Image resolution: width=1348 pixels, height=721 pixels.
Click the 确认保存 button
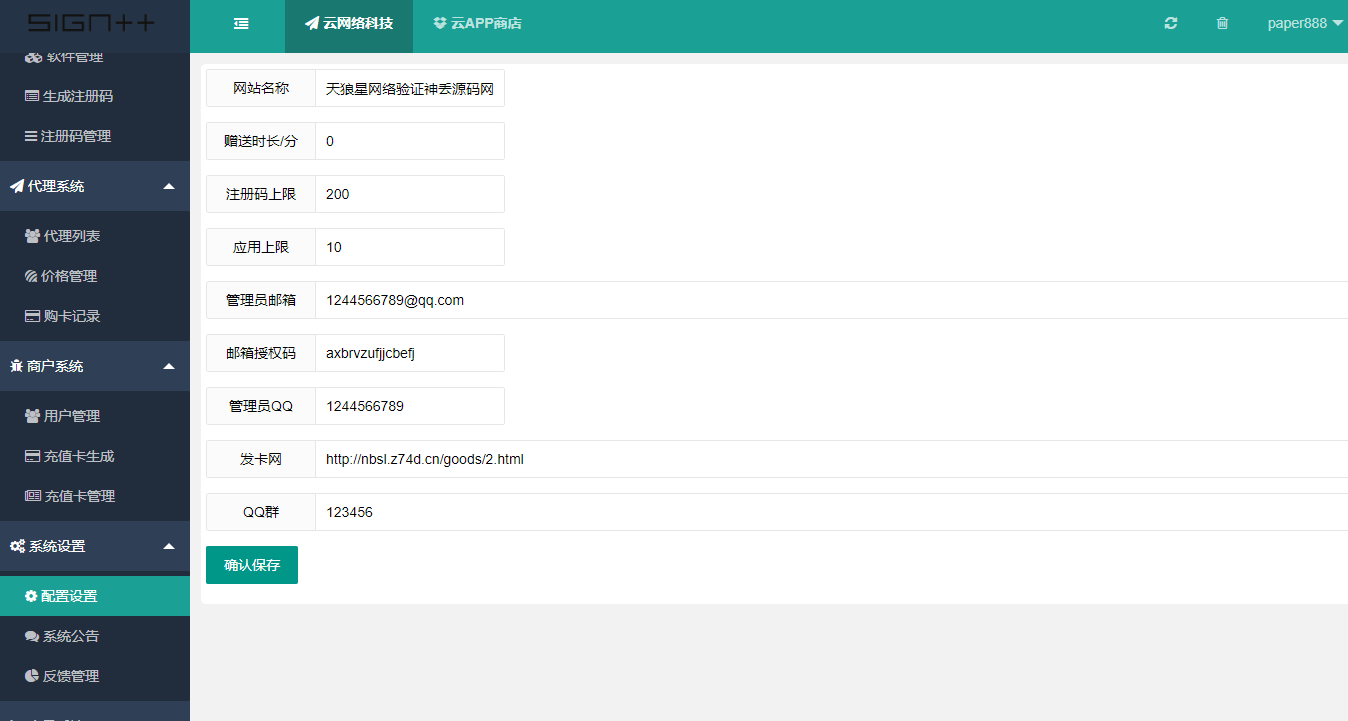coord(252,565)
